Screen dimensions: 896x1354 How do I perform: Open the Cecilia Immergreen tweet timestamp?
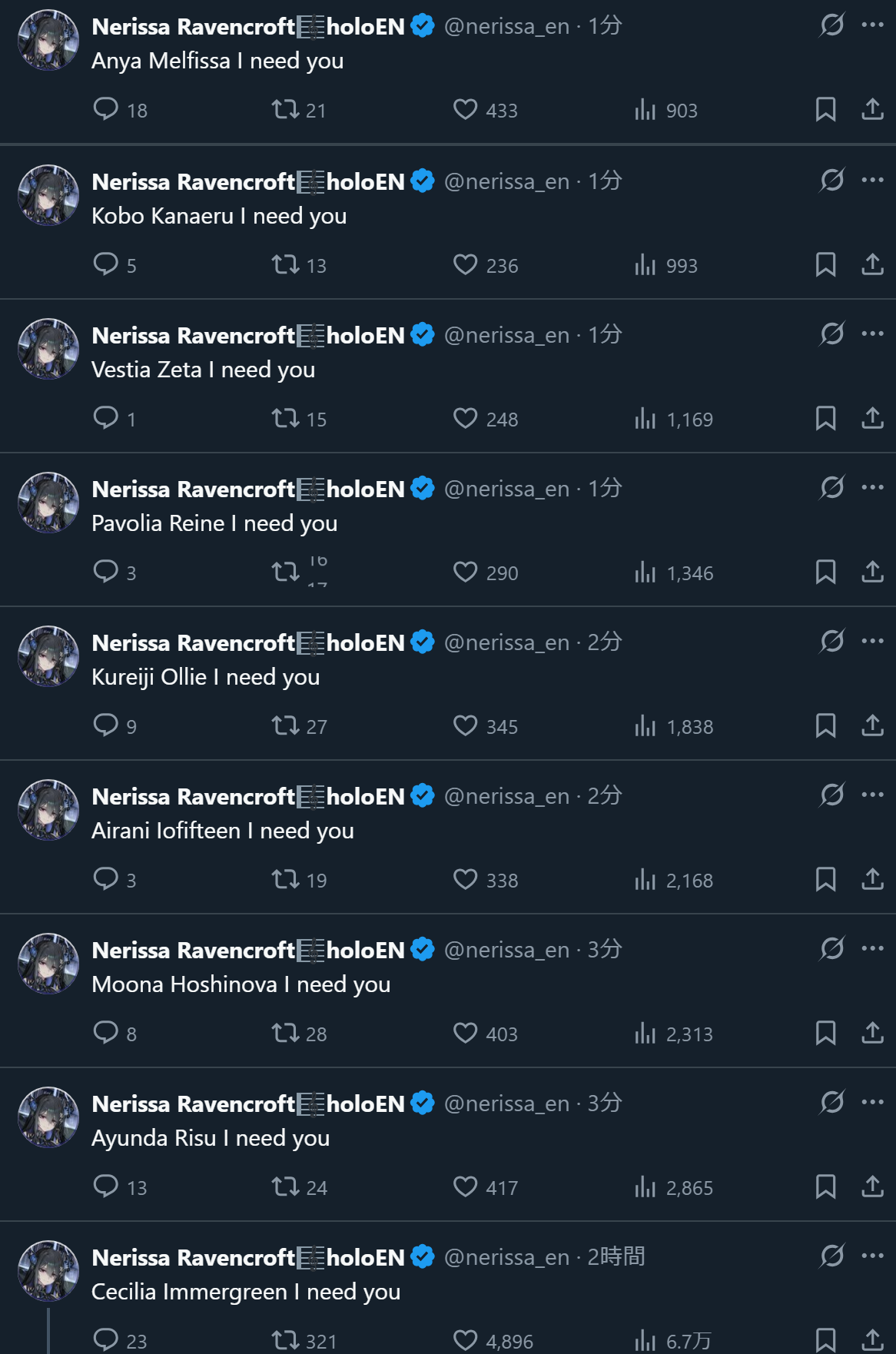coord(616,1257)
